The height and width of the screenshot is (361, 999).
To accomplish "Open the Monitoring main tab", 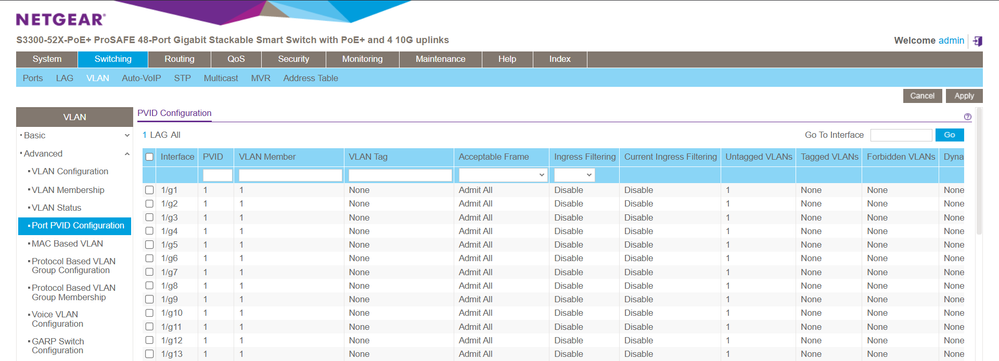I will pos(363,59).
